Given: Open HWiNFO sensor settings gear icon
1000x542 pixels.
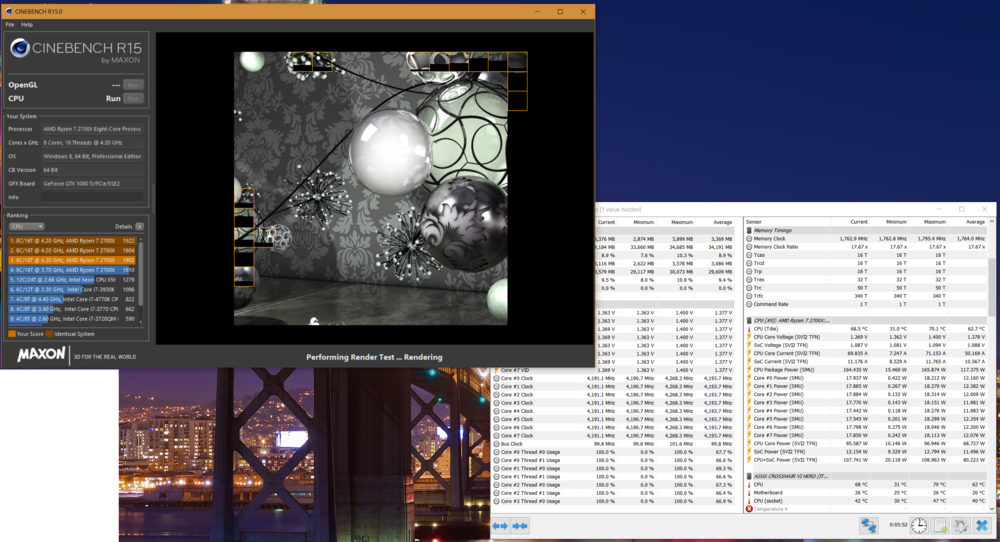Looking at the screenshot, I should pos(959,526).
